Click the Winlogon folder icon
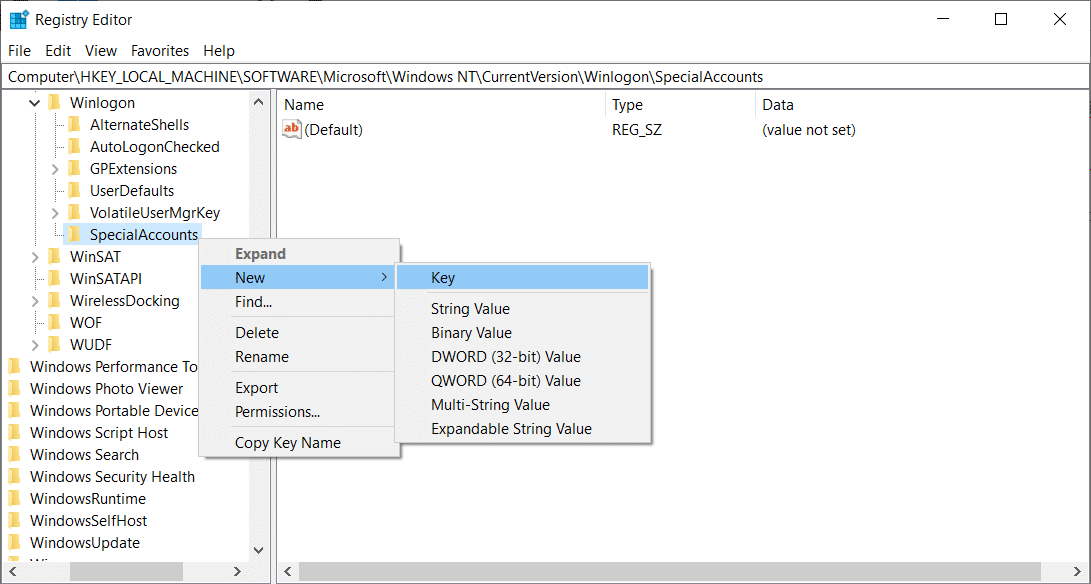This screenshot has height=584, width=1091. tap(54, 103)
